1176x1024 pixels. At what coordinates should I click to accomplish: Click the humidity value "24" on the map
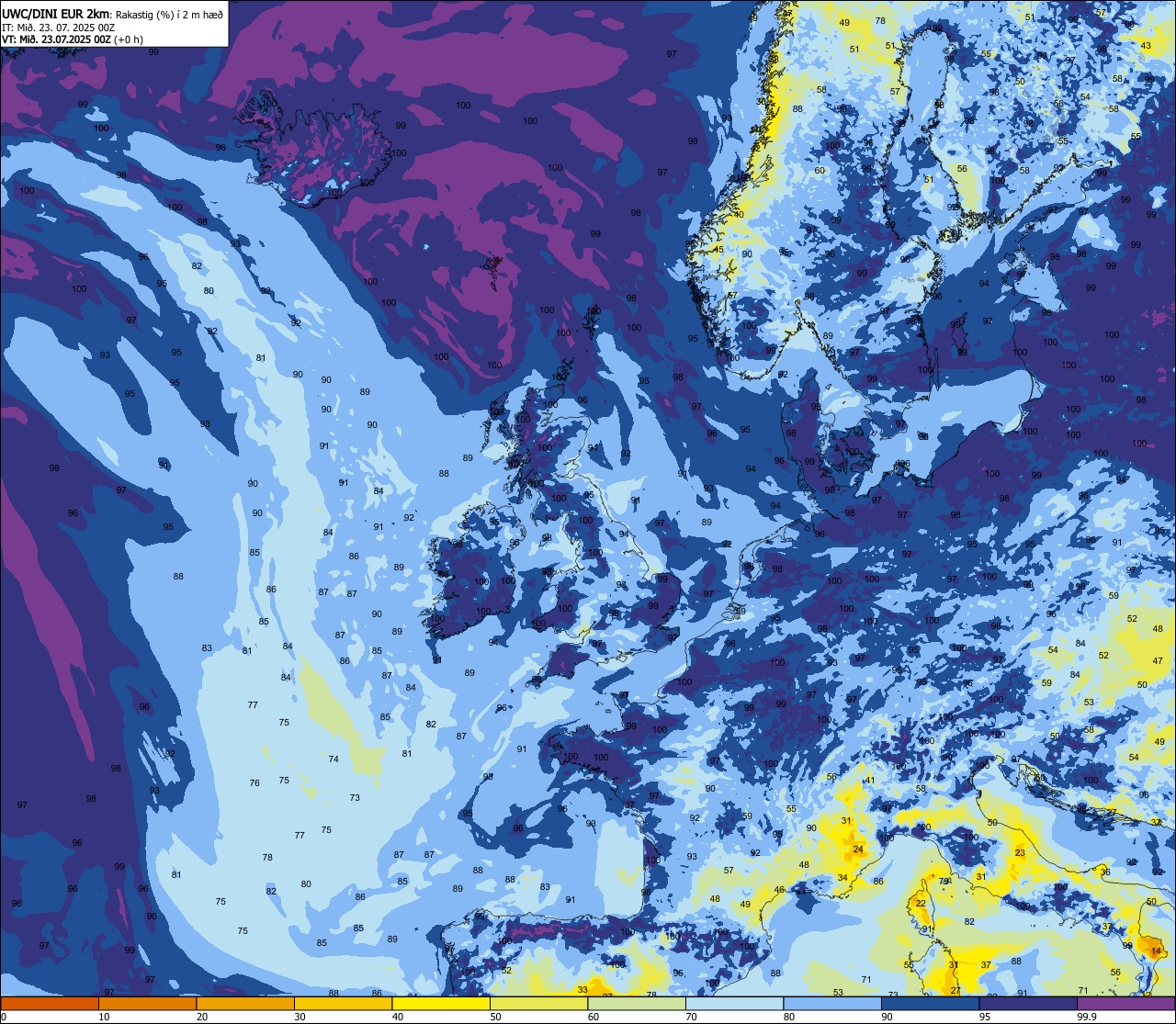[x=858, y=850]
